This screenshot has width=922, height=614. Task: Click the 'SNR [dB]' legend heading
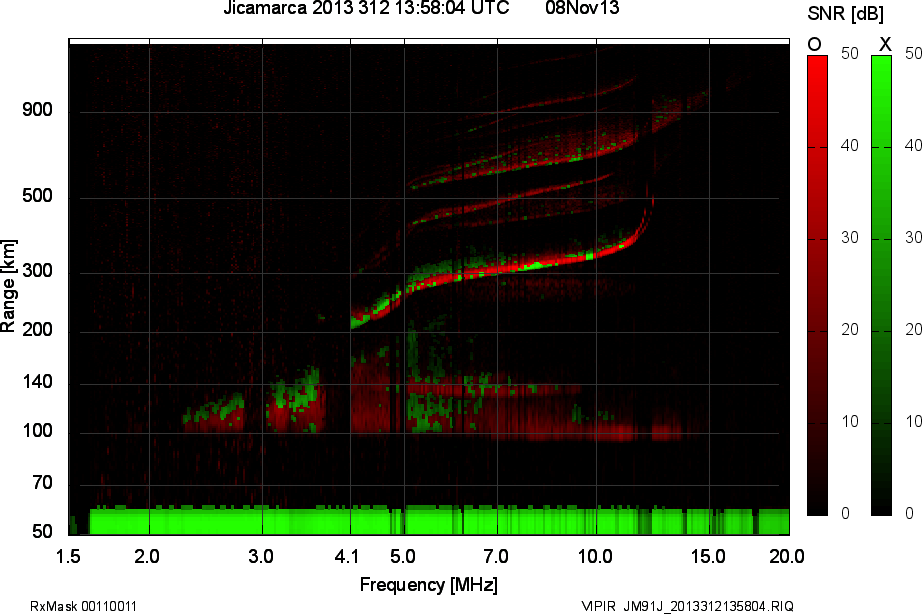pos(846,14)
